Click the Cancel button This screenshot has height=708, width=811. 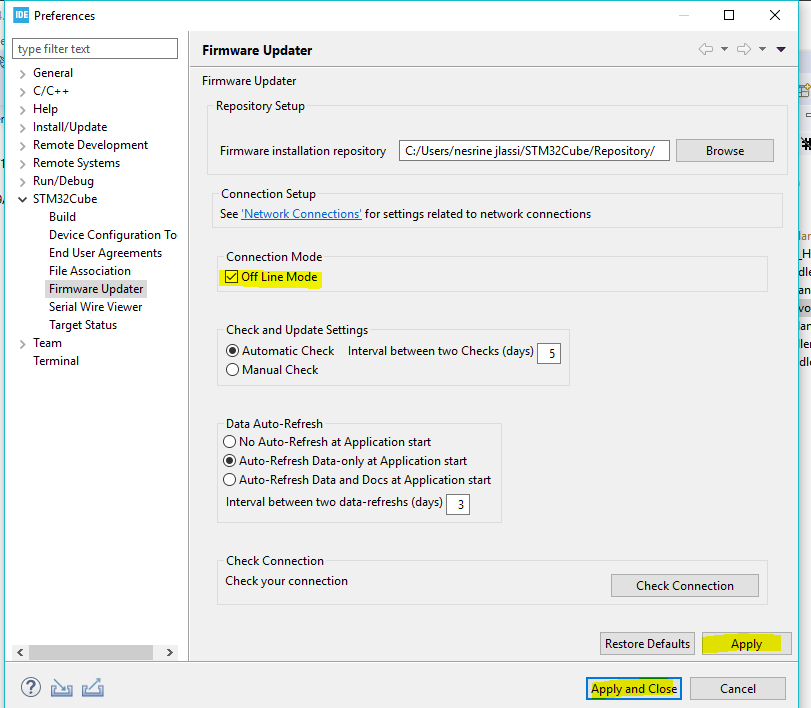click(x=738, y=688)
